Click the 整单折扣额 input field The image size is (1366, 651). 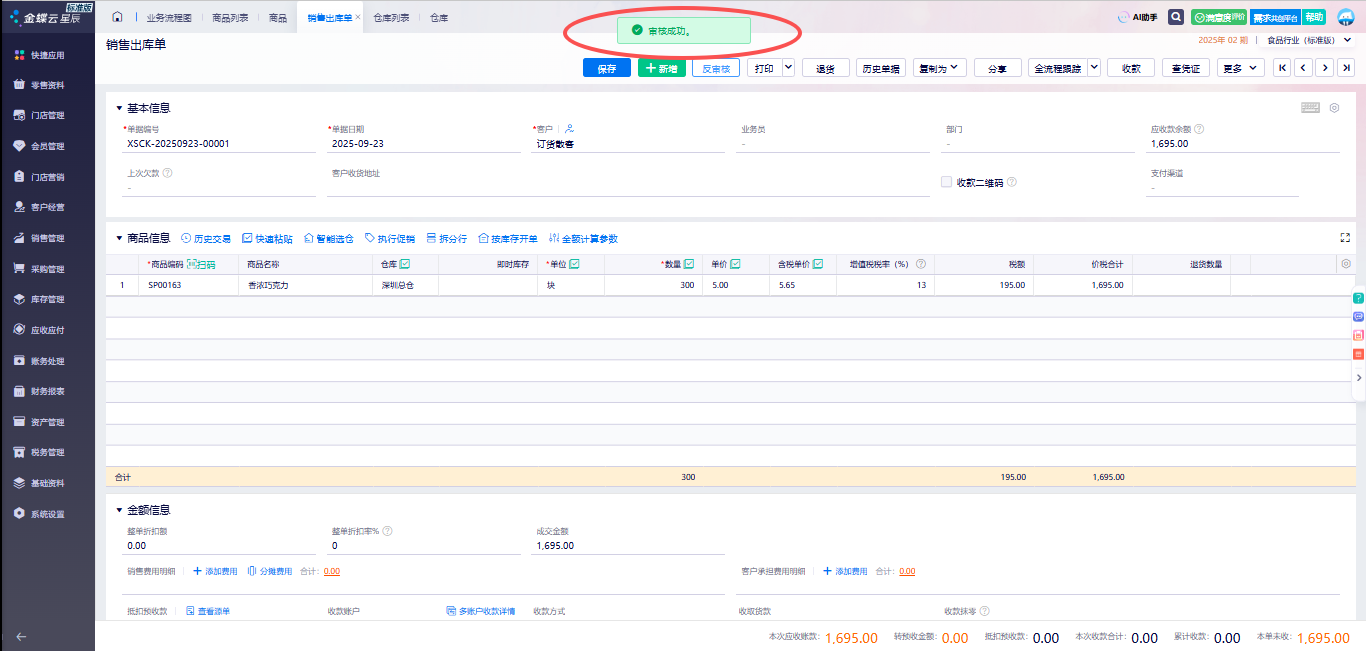(218, 546)
